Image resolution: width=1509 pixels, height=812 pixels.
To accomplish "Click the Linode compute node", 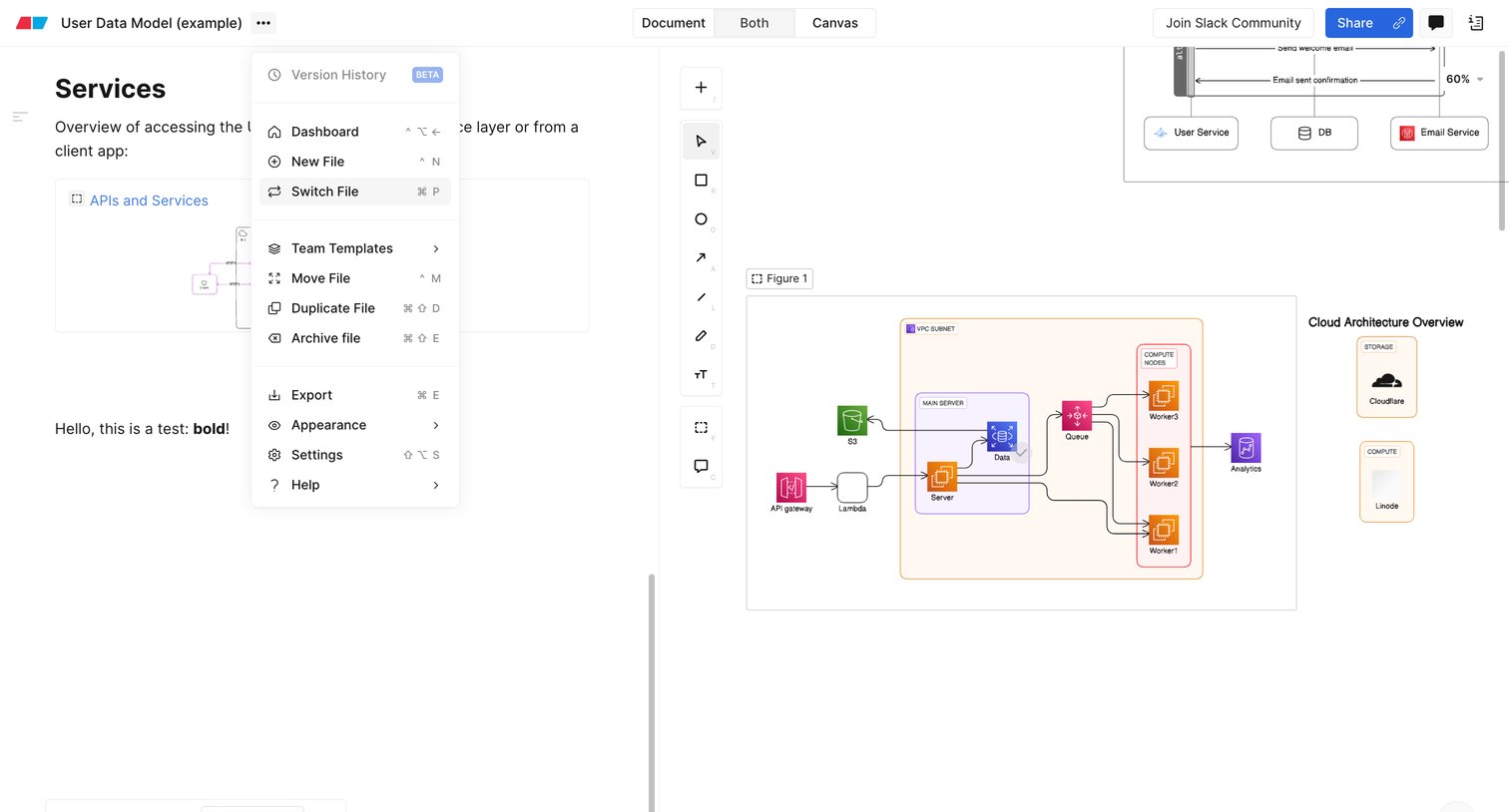I will point(1386,487).
